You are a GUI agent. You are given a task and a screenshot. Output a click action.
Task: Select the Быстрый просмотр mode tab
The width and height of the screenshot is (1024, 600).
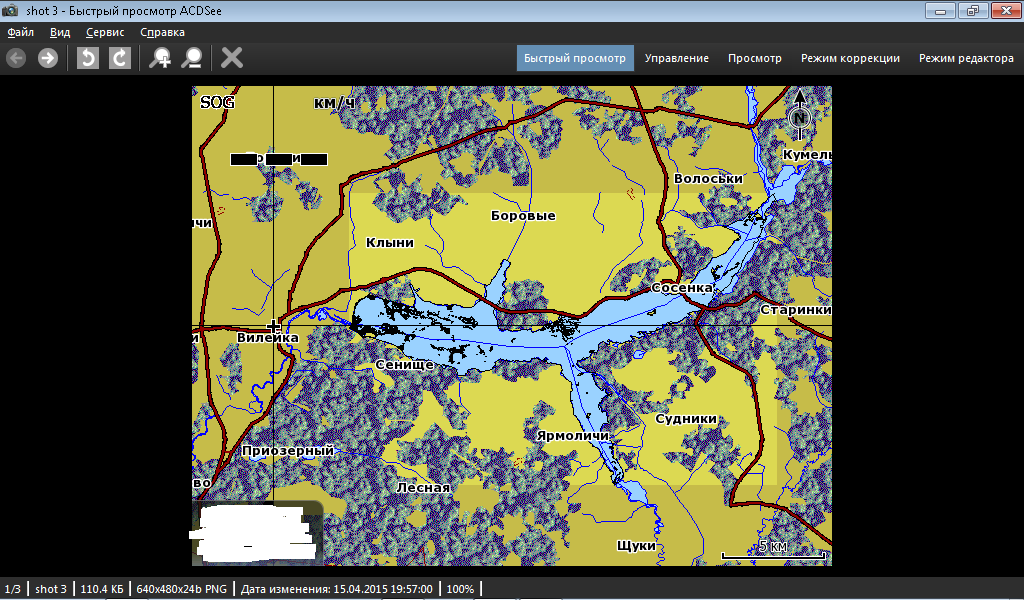click(x=575, y=58)
